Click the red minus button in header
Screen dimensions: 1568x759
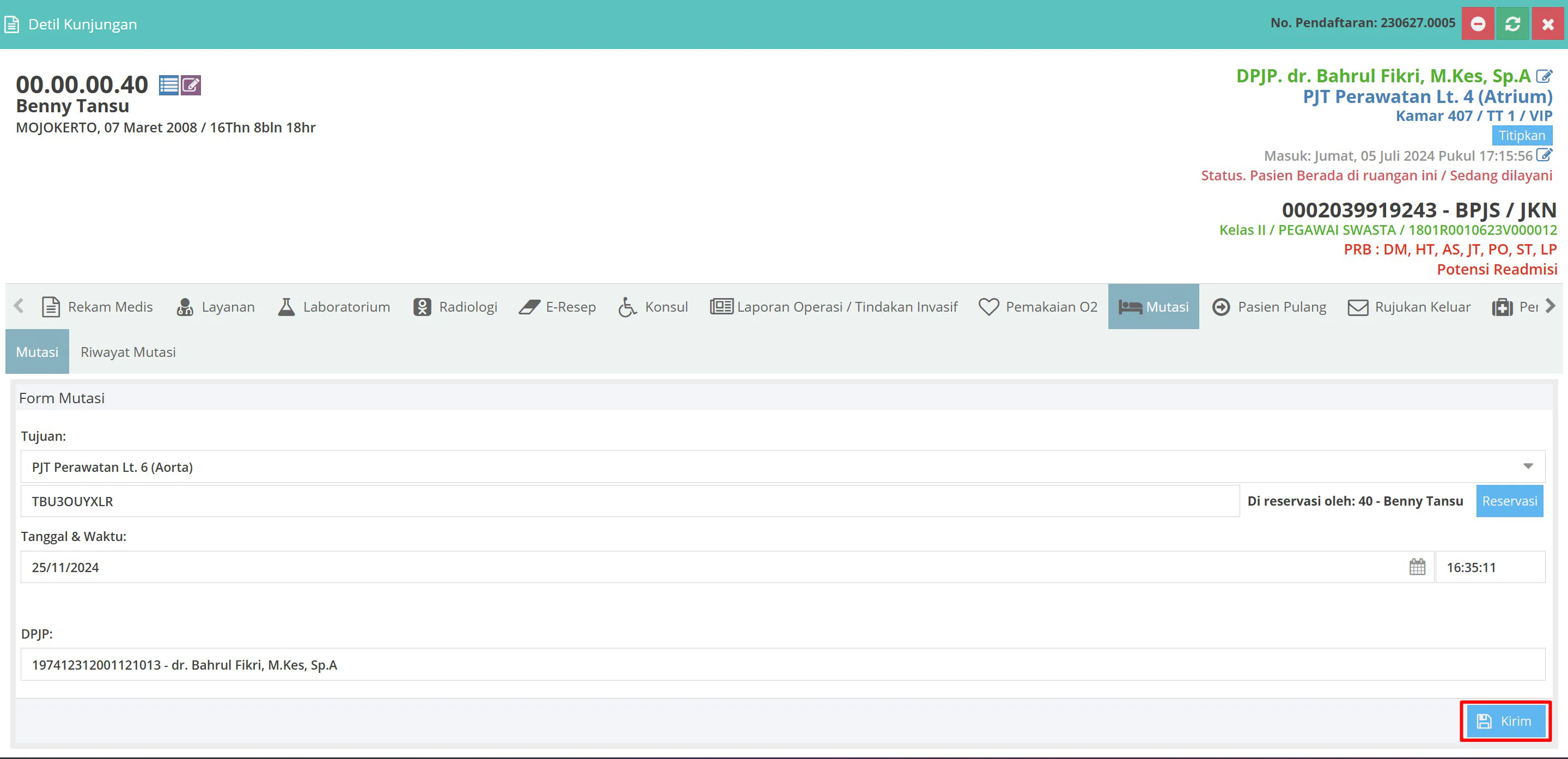(1478, 24)
